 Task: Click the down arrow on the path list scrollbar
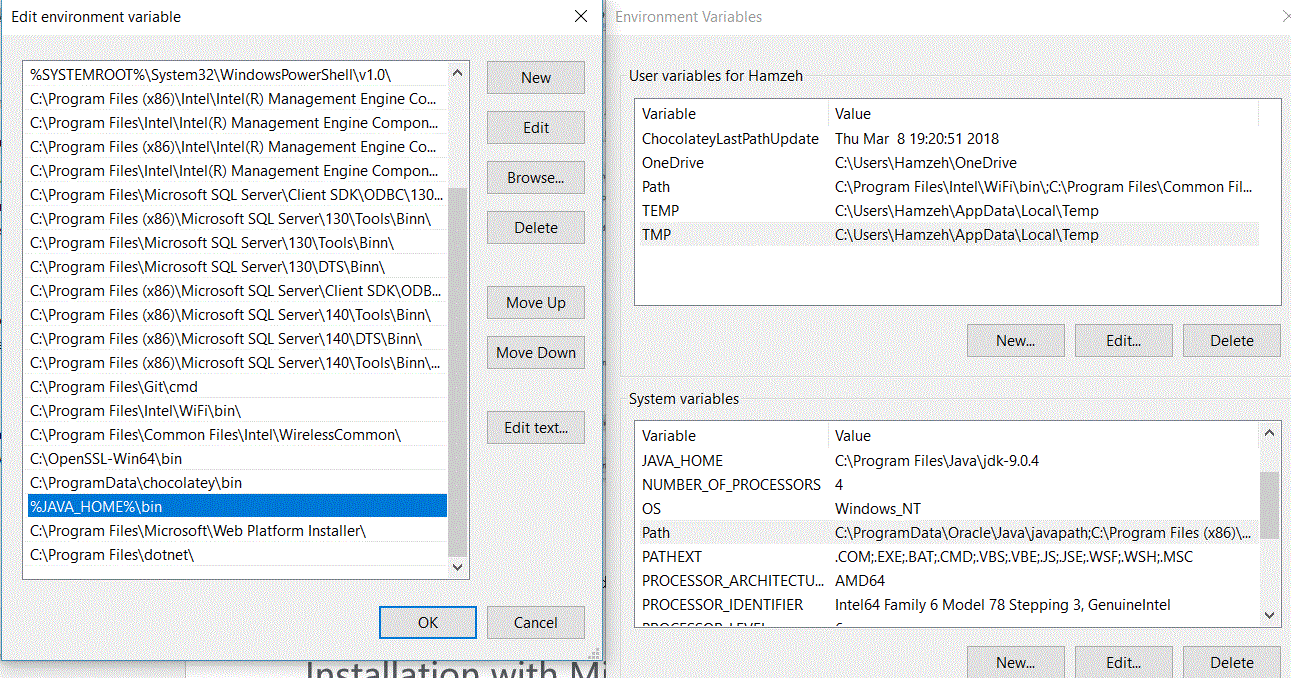(456, 565)
